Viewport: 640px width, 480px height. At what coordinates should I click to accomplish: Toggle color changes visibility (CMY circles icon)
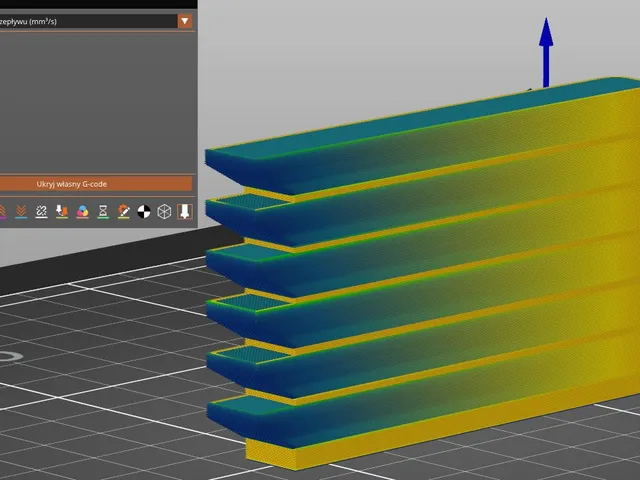pyautogui.click(x=82, y=211)
